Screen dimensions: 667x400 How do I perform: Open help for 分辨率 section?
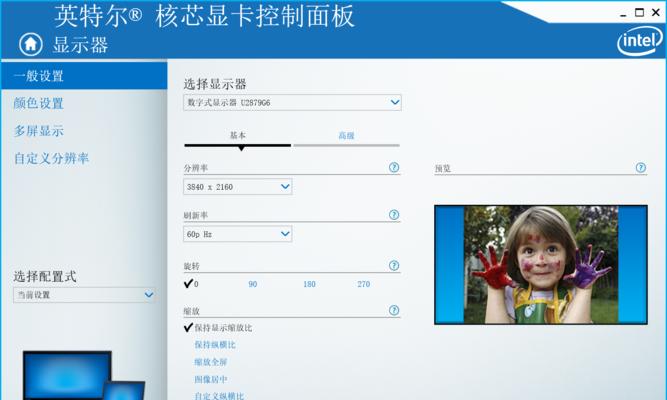[394, 167]
